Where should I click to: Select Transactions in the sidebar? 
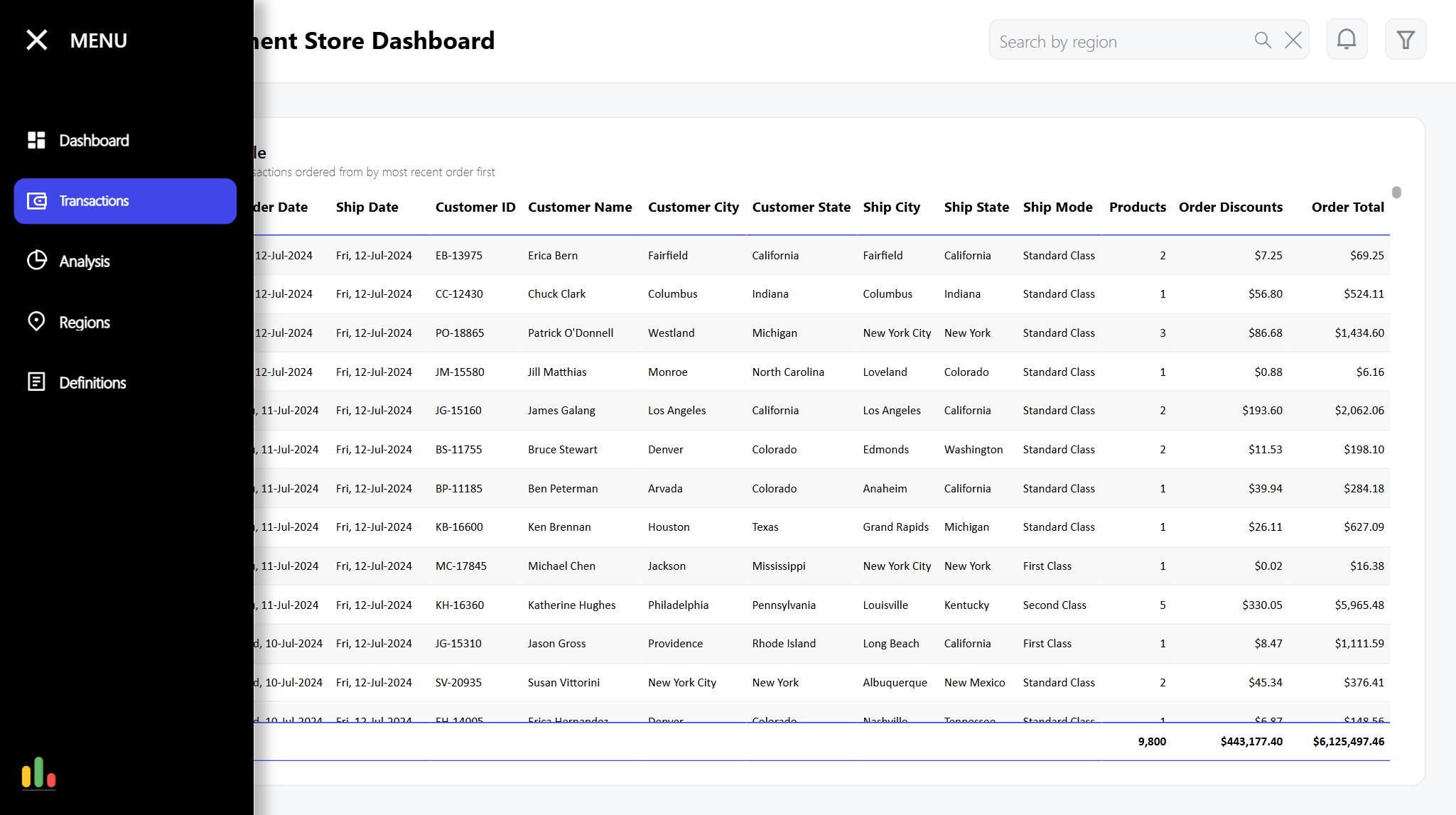(125, 201)
